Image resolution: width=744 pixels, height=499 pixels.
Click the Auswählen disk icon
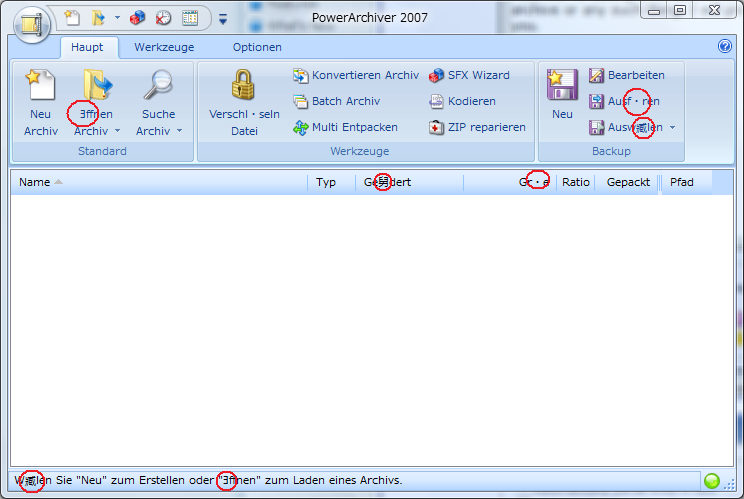596,128
